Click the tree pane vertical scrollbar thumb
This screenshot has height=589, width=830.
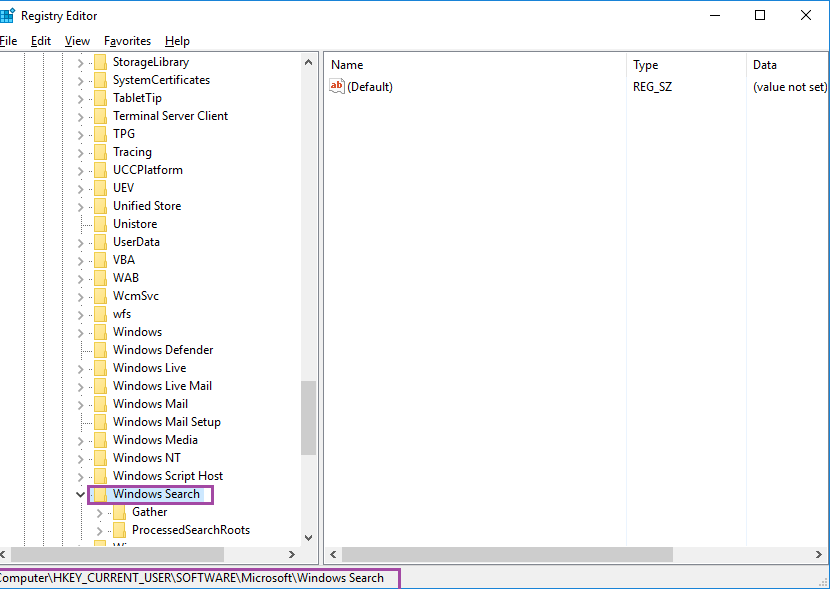pos(309,418)
